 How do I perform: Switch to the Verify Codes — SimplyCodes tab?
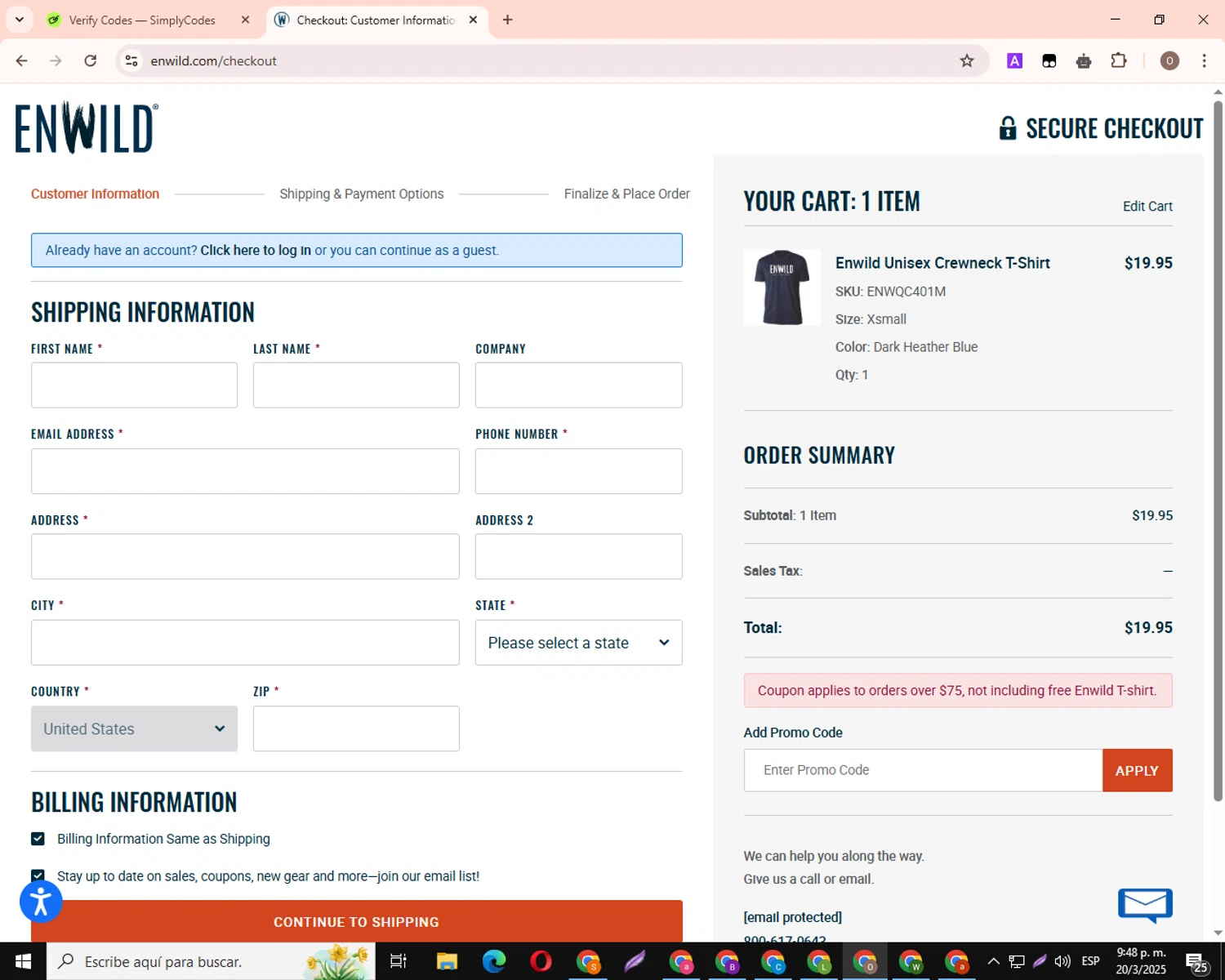pos(142,20)
